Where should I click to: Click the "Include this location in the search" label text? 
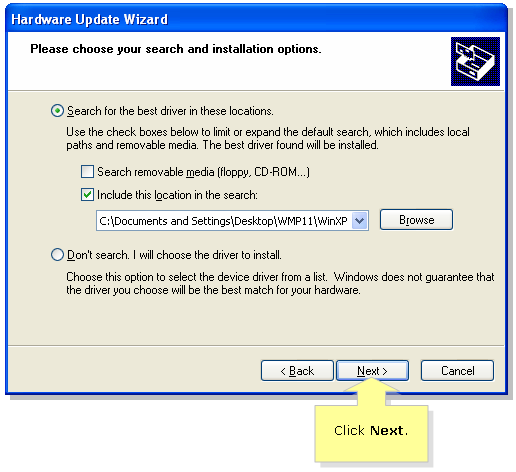(x=177, y=195)
